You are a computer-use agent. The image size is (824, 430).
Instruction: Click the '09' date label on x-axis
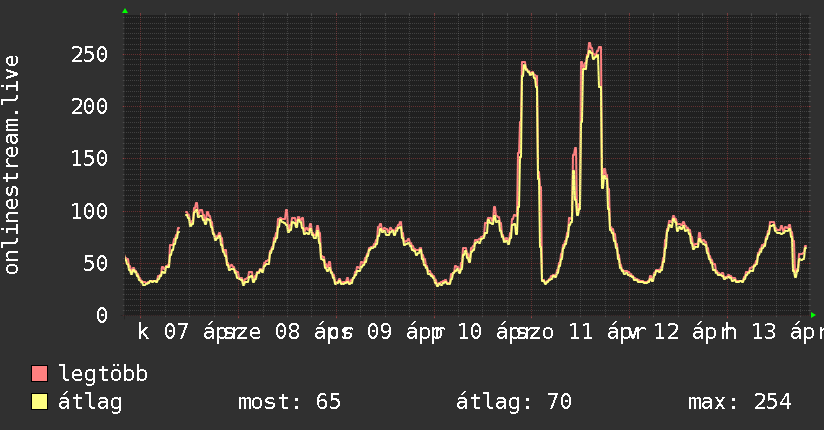(379, 332)
